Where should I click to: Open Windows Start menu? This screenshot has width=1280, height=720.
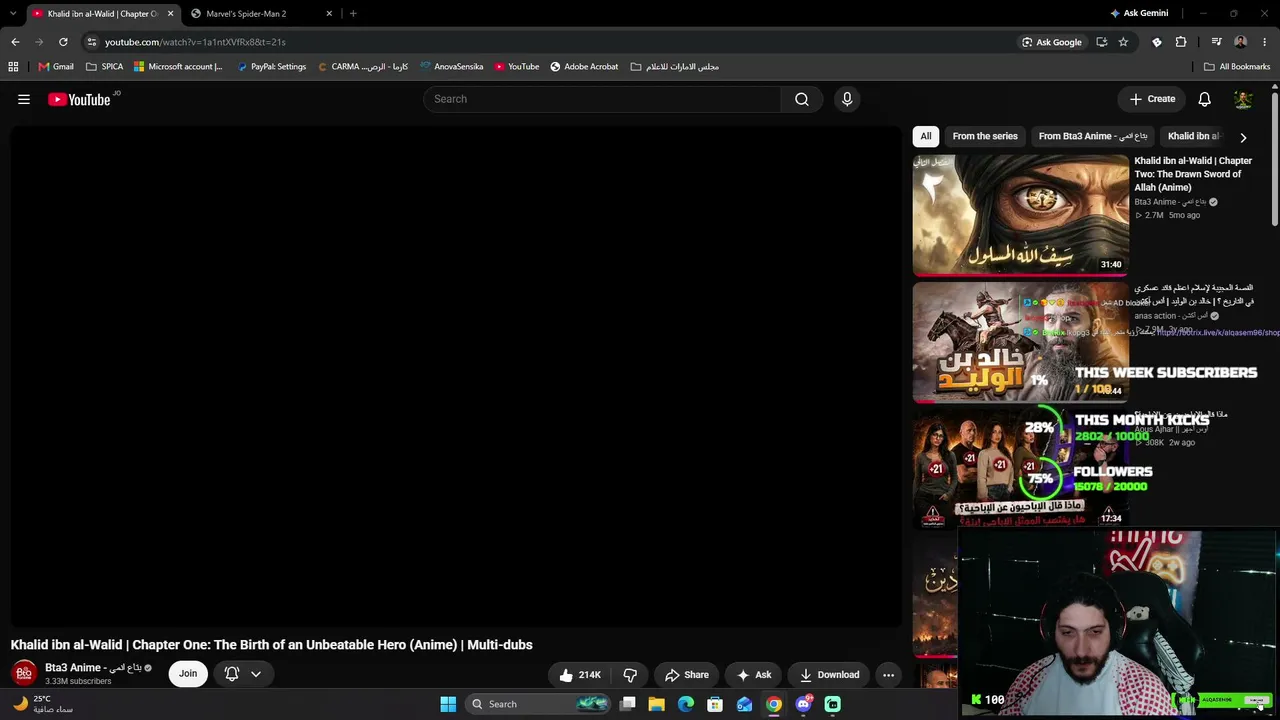point(448,704)
